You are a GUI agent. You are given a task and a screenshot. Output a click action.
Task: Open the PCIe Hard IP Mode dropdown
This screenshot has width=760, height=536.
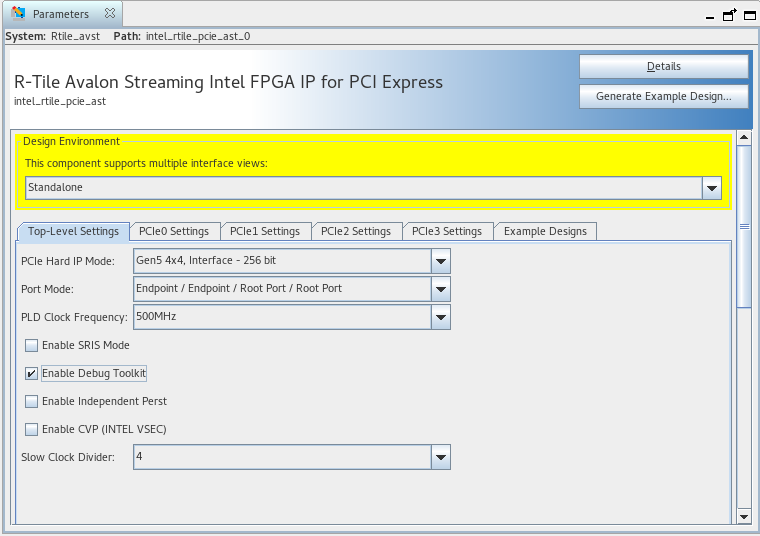coord(441,262)
